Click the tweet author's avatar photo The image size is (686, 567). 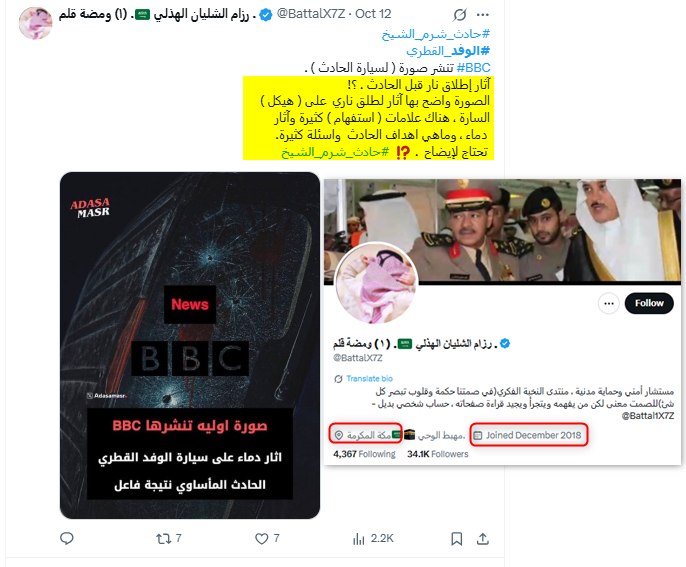35,23
